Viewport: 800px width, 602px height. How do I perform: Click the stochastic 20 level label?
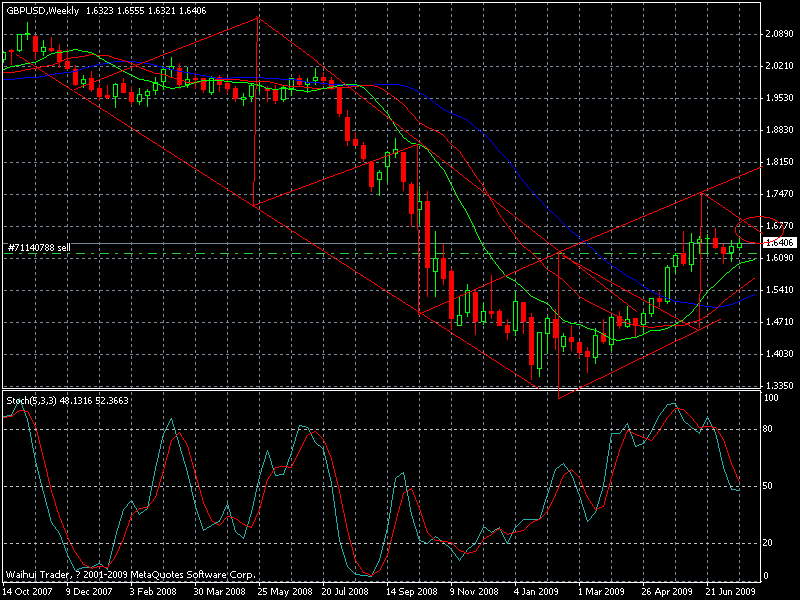click(767, 543)
